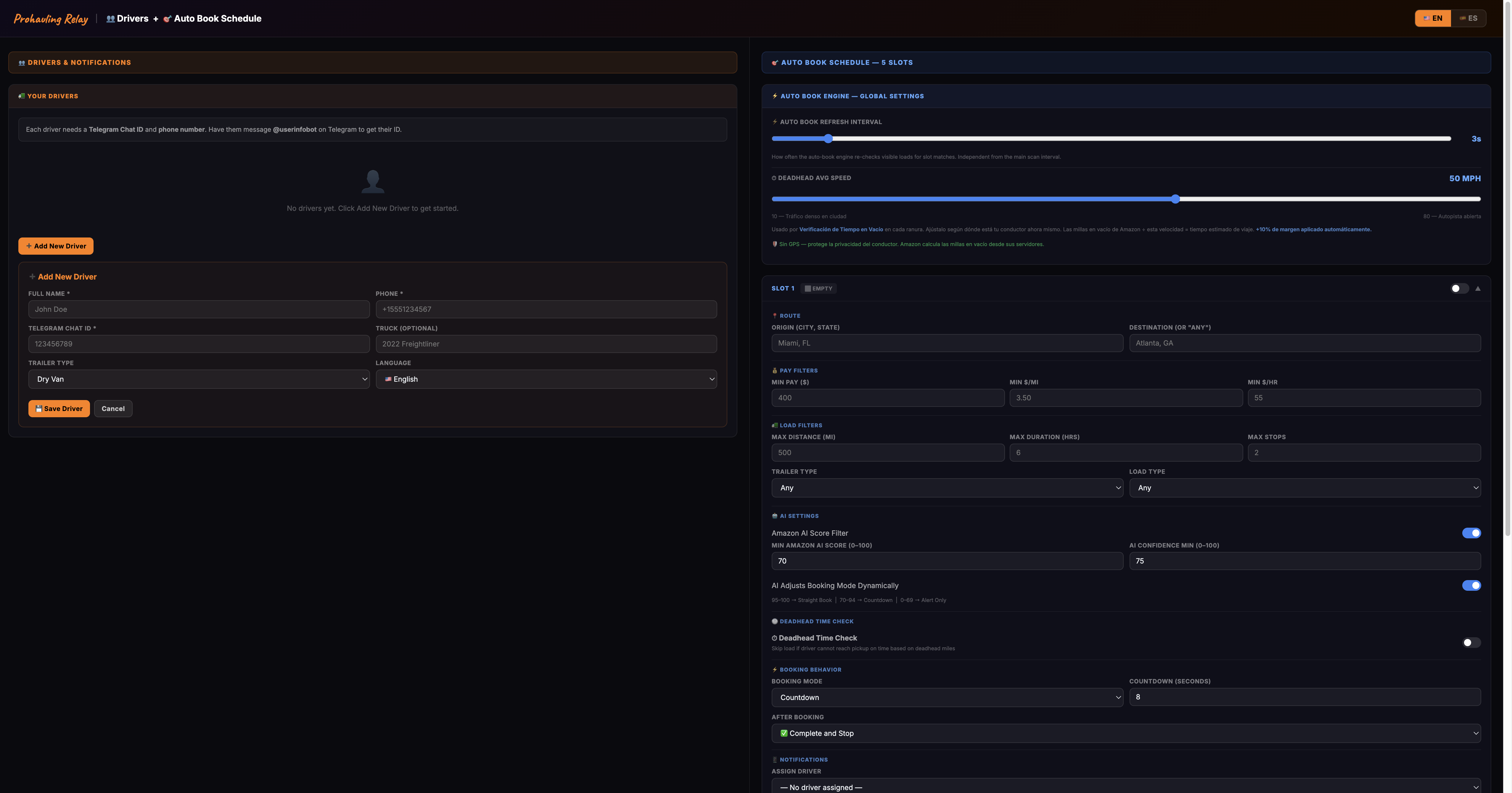Click the flag icon in ES button

1463,18
